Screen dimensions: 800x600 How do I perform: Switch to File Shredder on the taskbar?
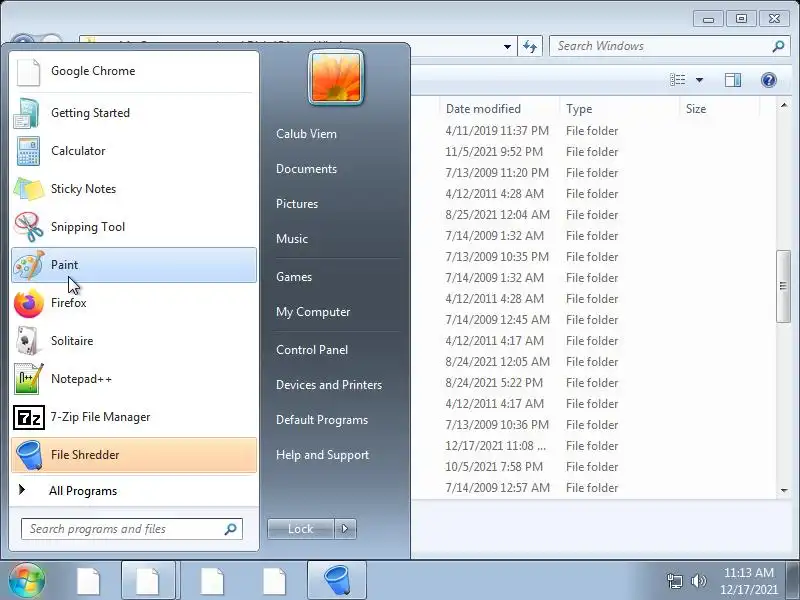tap(337, 581)
